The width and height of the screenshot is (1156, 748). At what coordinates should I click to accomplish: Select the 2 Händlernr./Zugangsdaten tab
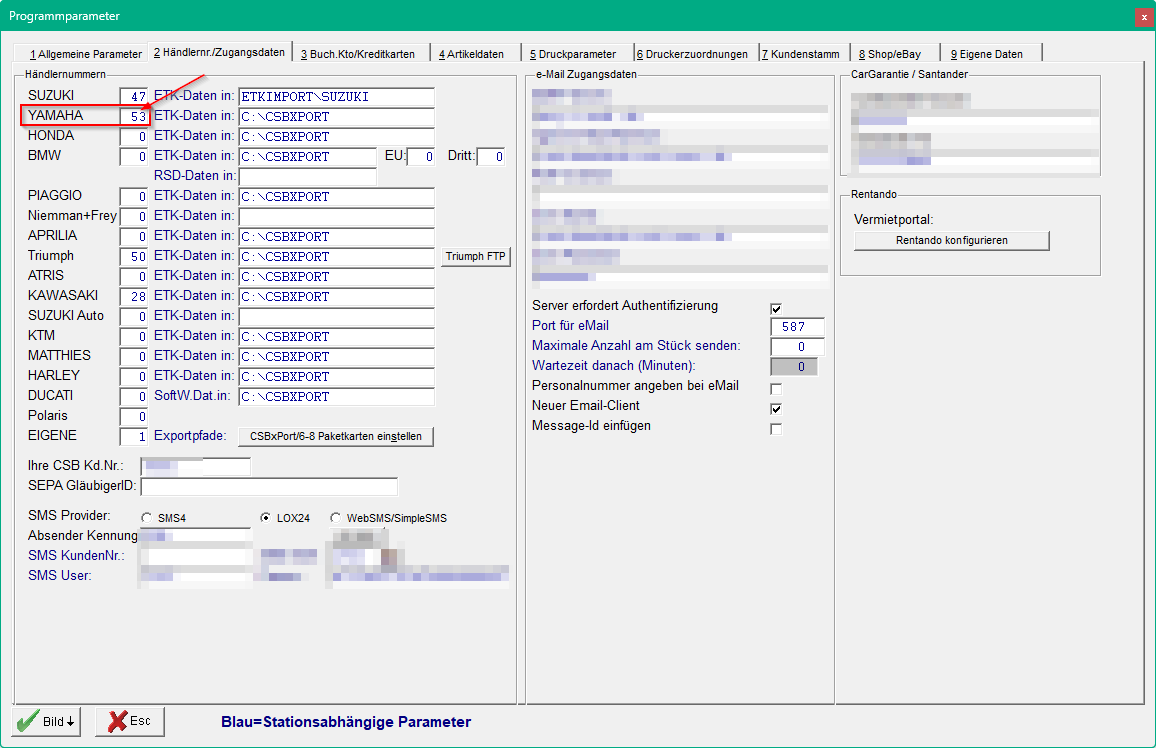pos(220,52)
